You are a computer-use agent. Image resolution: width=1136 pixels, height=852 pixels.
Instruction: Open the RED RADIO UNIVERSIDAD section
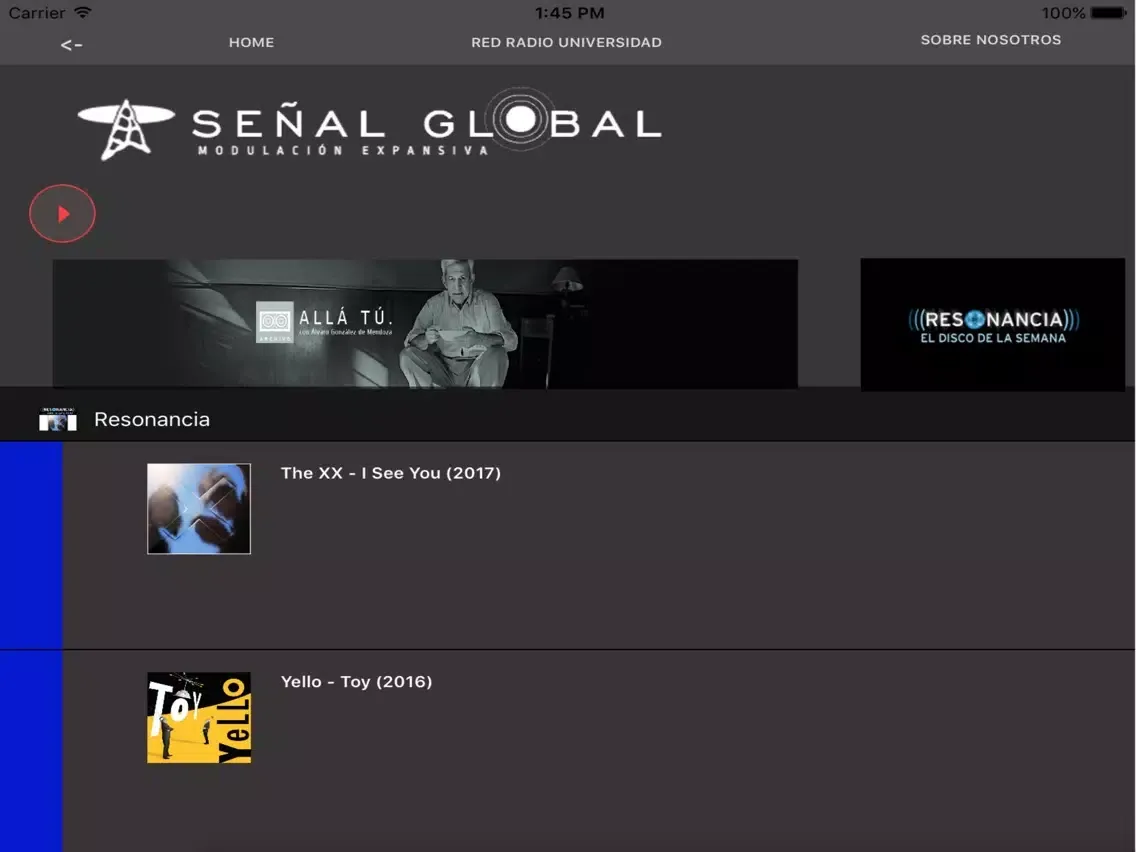(x=566, y=42)
